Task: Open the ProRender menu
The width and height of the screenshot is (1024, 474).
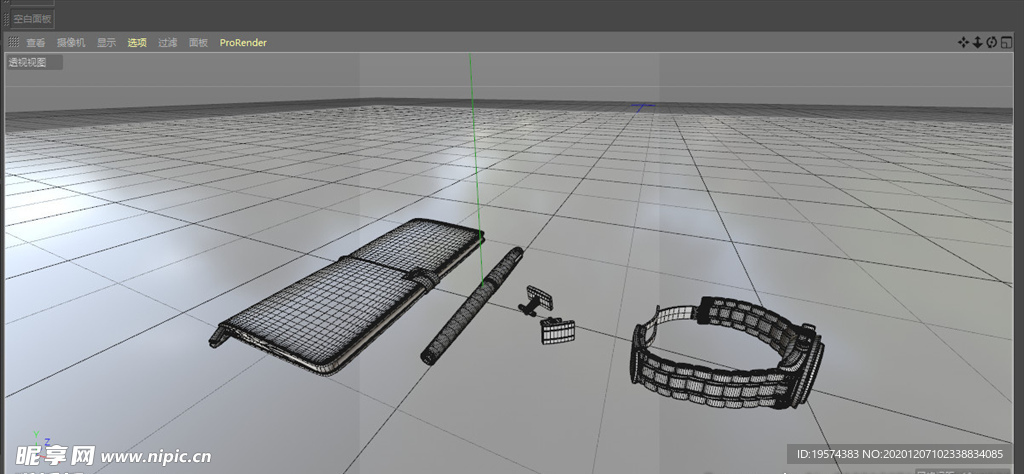Action: [243, 42]
